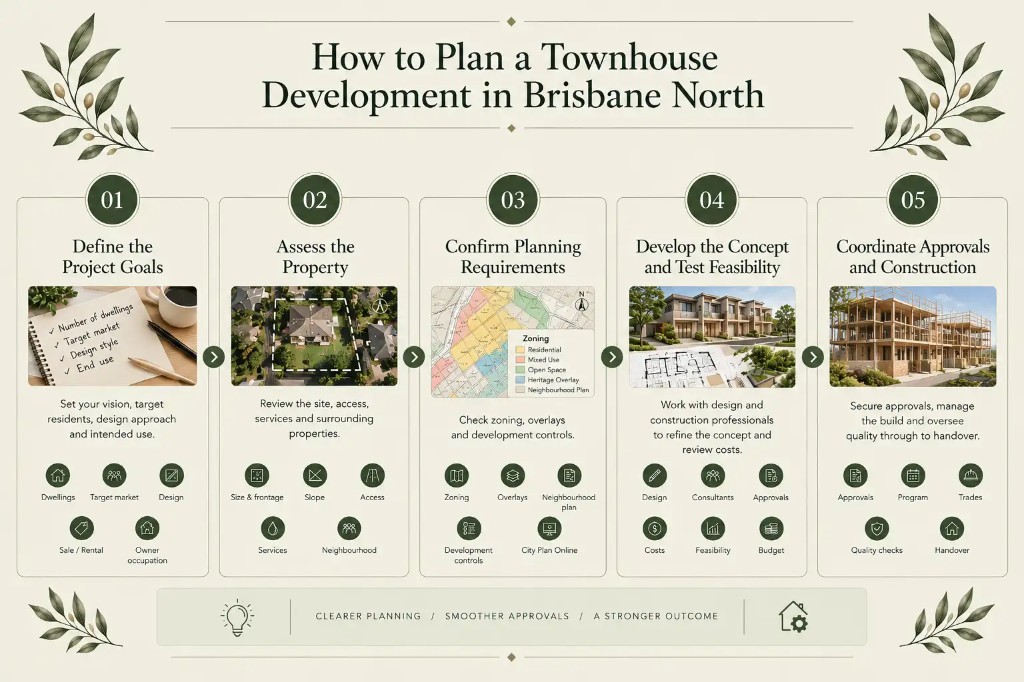Screen dimensions: 1024x682
Task: Select the Budget icon
Action: 771,528
